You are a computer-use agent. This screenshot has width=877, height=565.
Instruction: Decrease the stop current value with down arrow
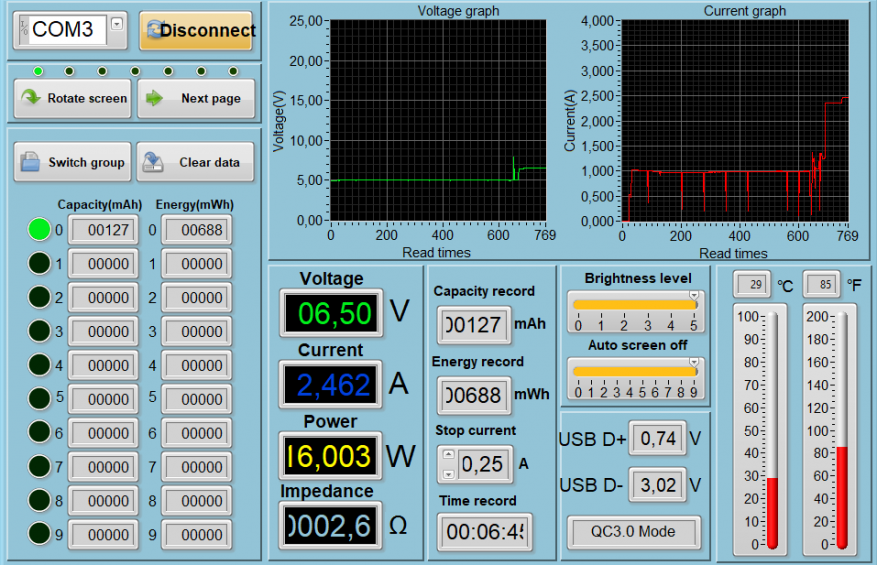pos(448,472)
